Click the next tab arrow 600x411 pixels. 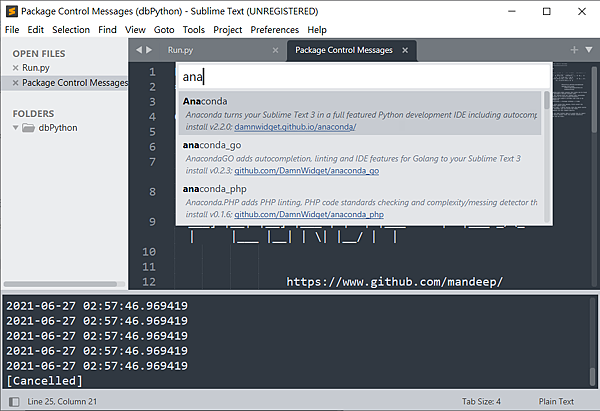pyautogui.click(x=149, y=49)
